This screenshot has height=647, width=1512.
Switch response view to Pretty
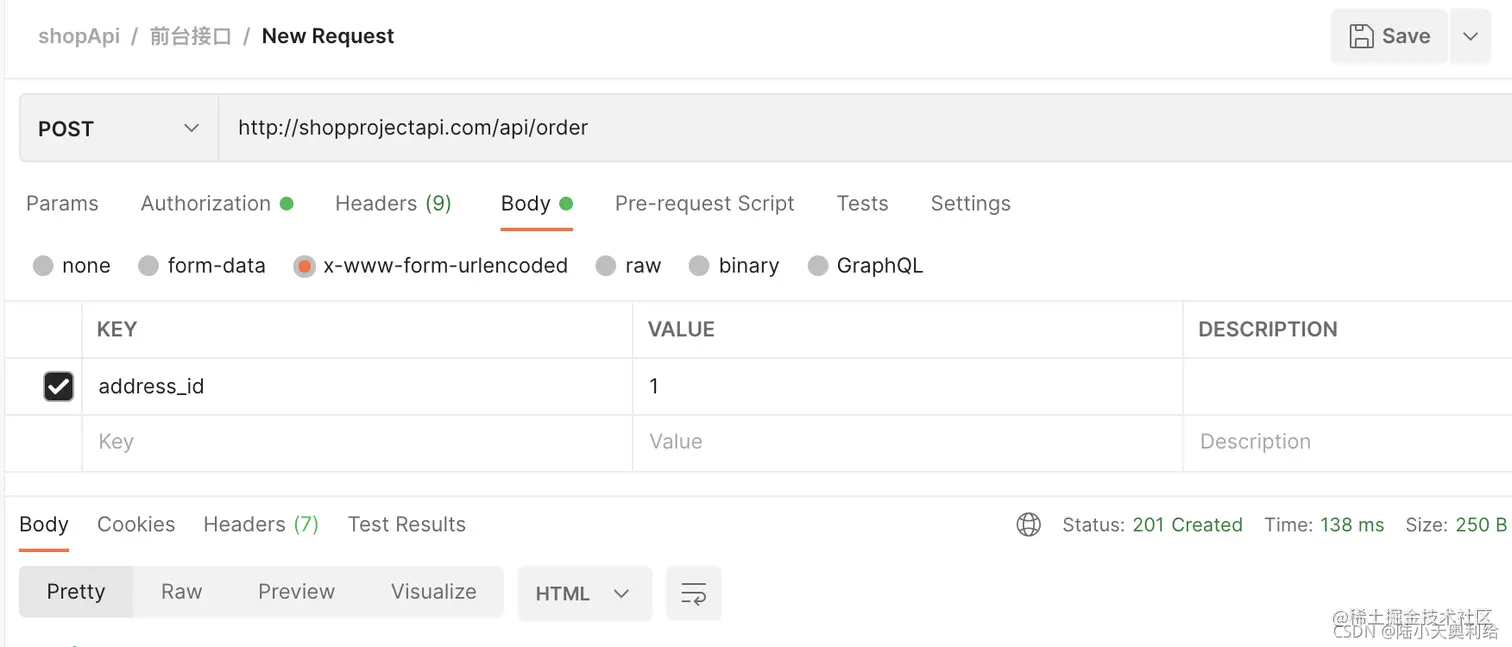[x=76, y=592]
